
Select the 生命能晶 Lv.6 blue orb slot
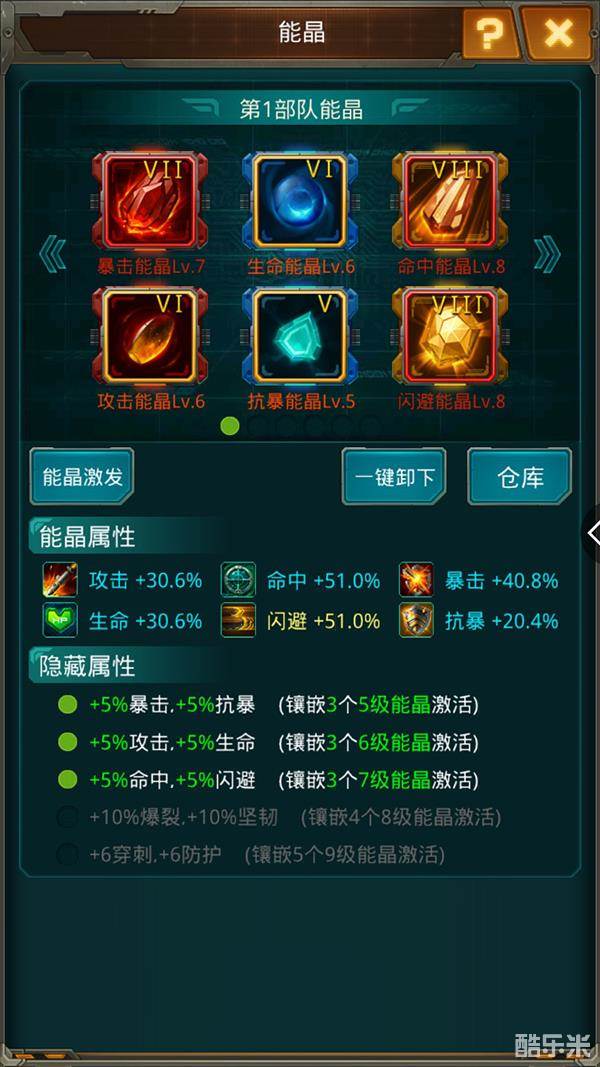pos(300,202)
